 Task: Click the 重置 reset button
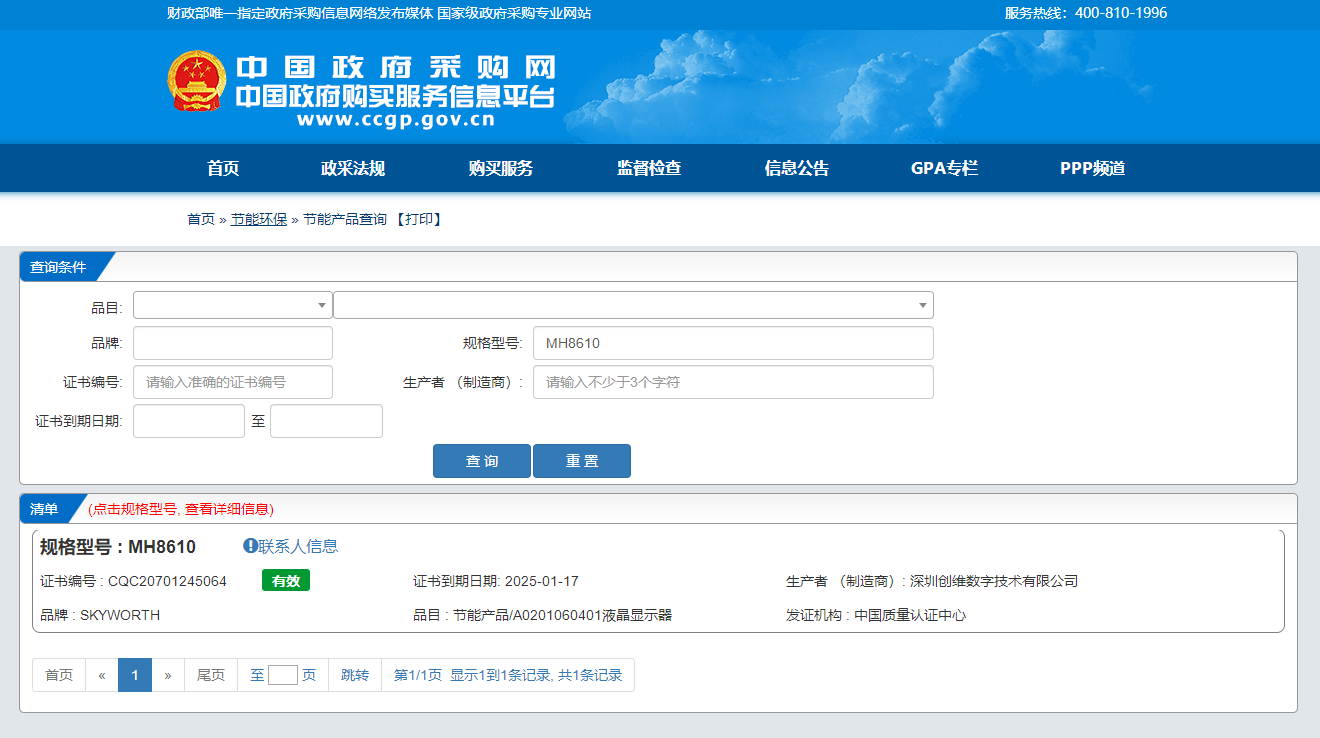[582, 460]
